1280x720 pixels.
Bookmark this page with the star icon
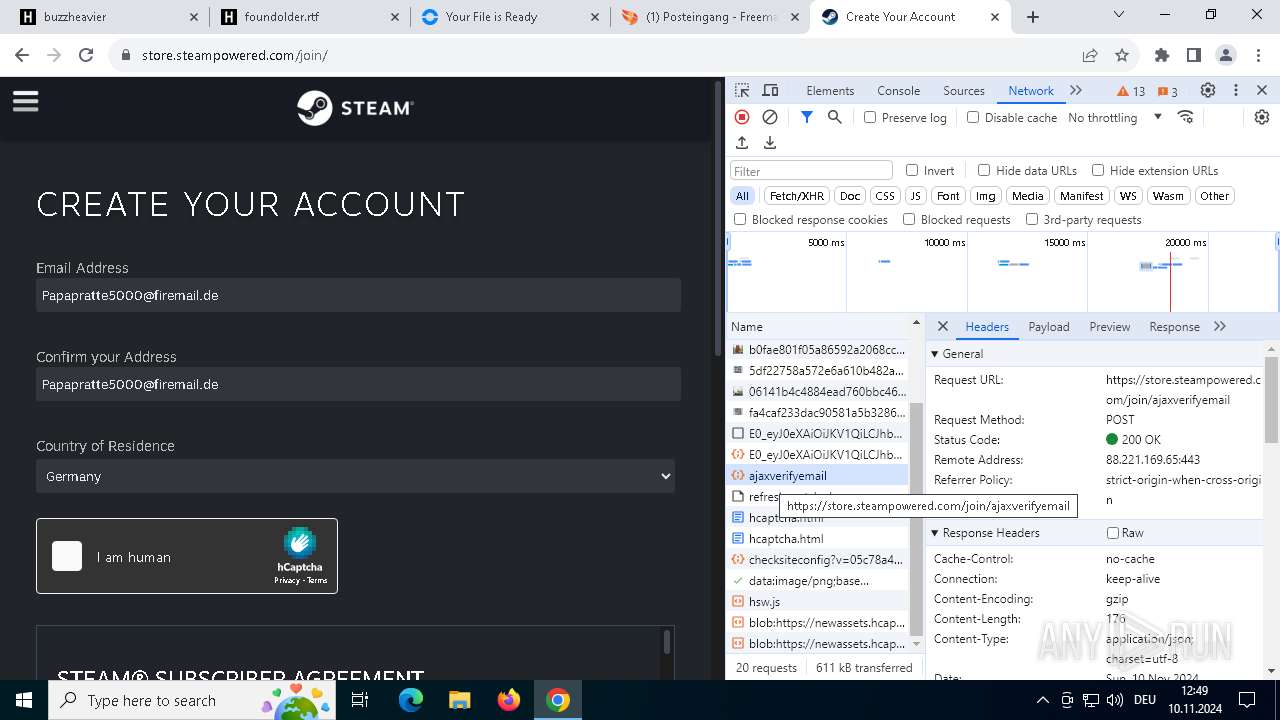coord(1122,55)
